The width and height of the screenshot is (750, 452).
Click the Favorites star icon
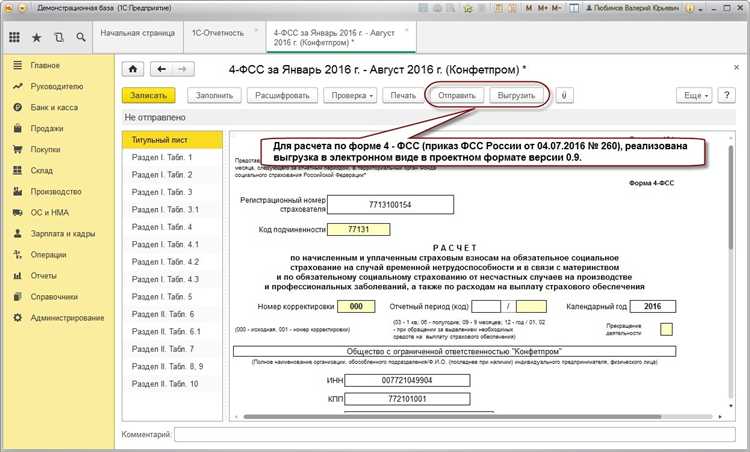point(37,37)
